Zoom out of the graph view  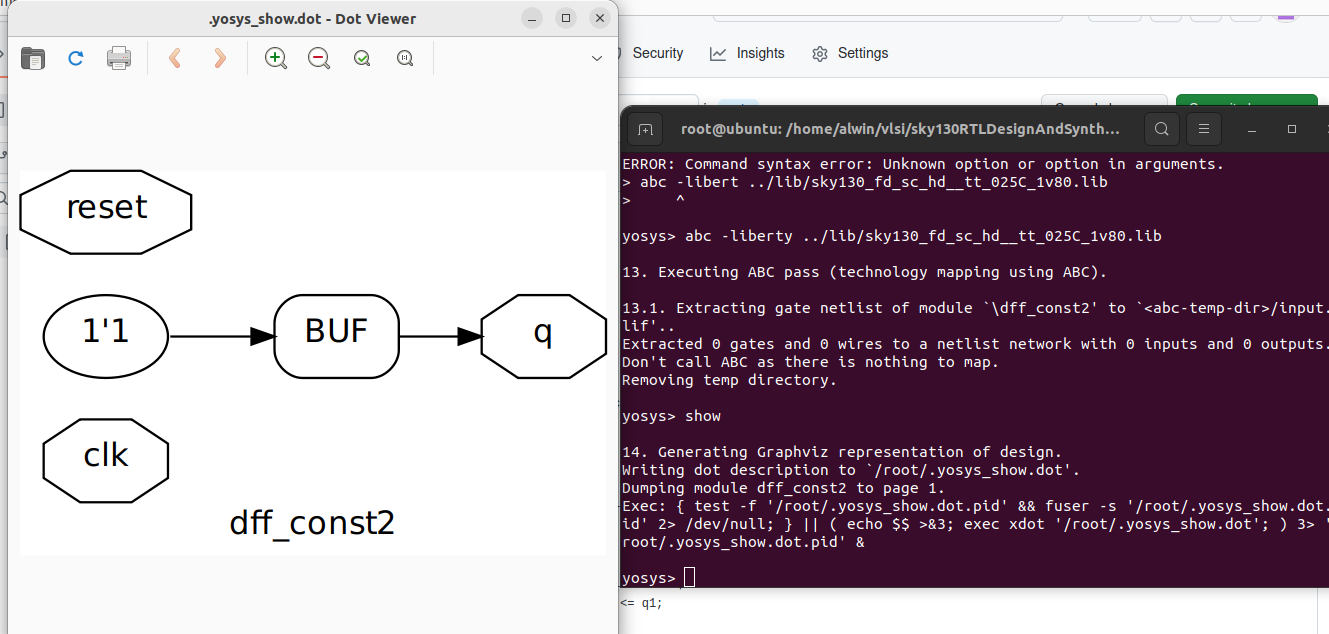318,58
